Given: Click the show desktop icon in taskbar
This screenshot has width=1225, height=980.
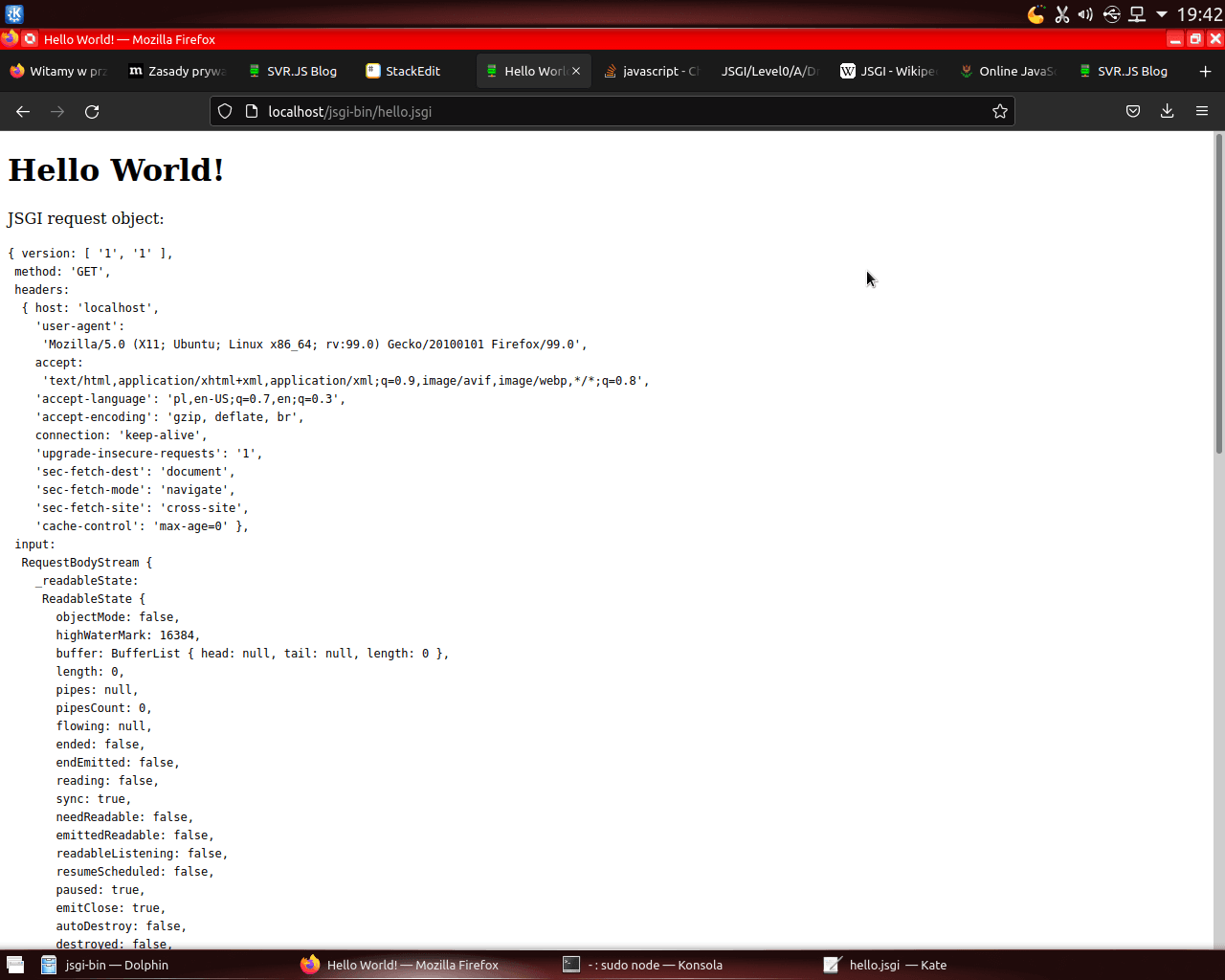Looking at the screenshot, I should coord(14,965).
